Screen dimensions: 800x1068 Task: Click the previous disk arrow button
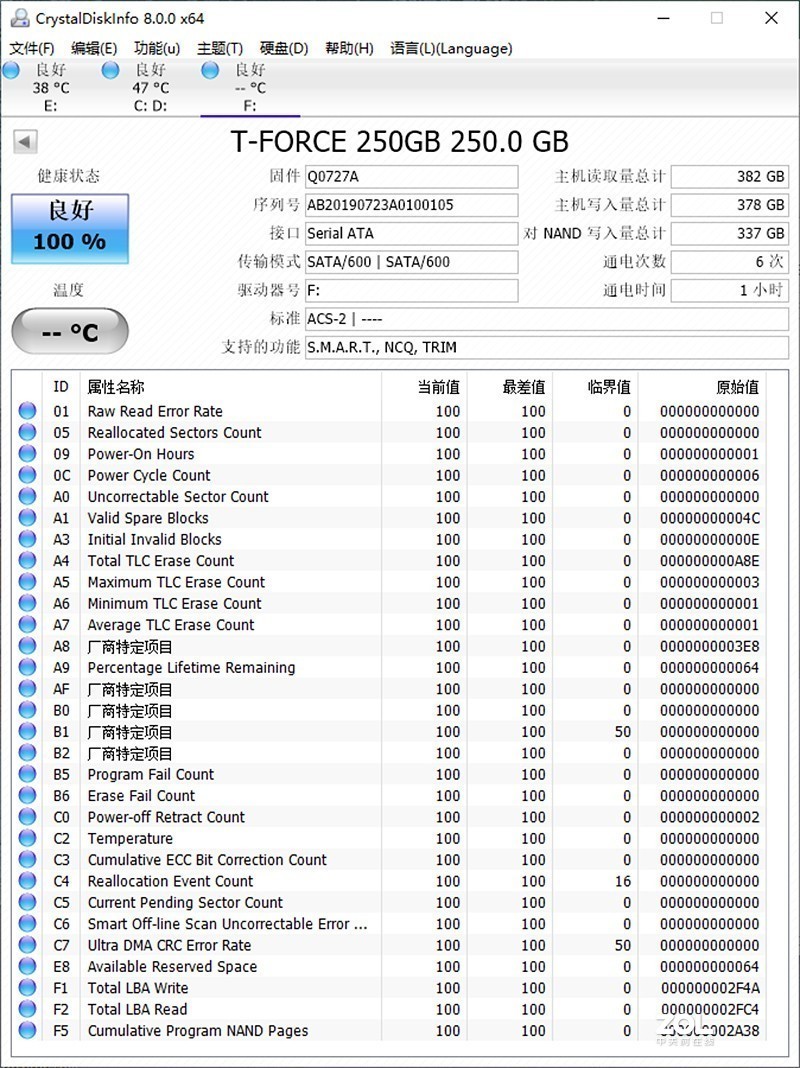point(23,141)
